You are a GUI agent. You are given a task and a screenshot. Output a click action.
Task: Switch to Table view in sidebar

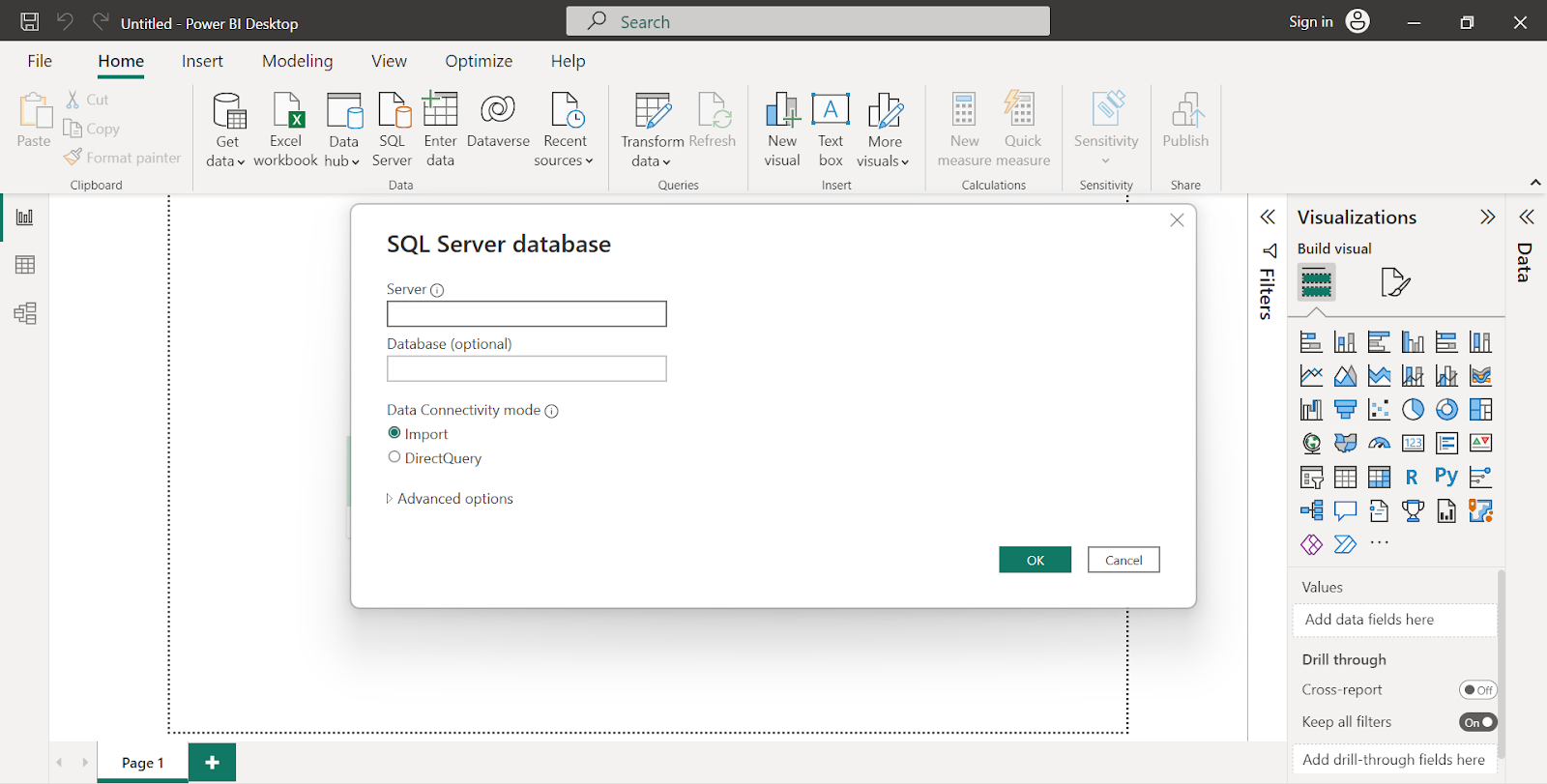pyautogui.click(x=25, y=265)
